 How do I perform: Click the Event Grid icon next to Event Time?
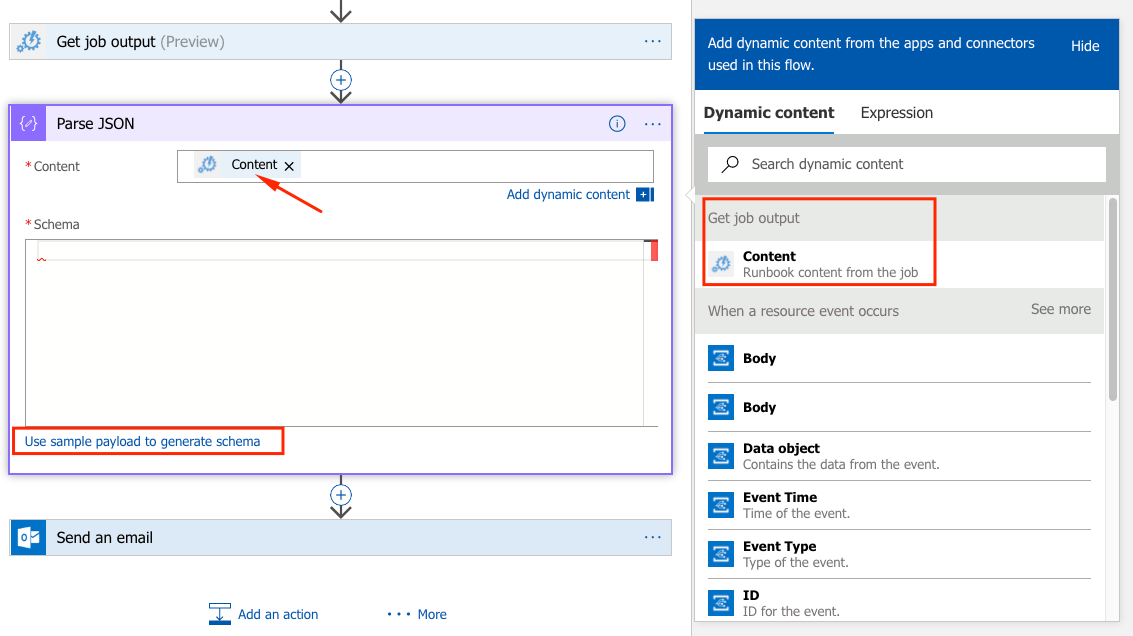pyautogui.click(x=721, y=504)
